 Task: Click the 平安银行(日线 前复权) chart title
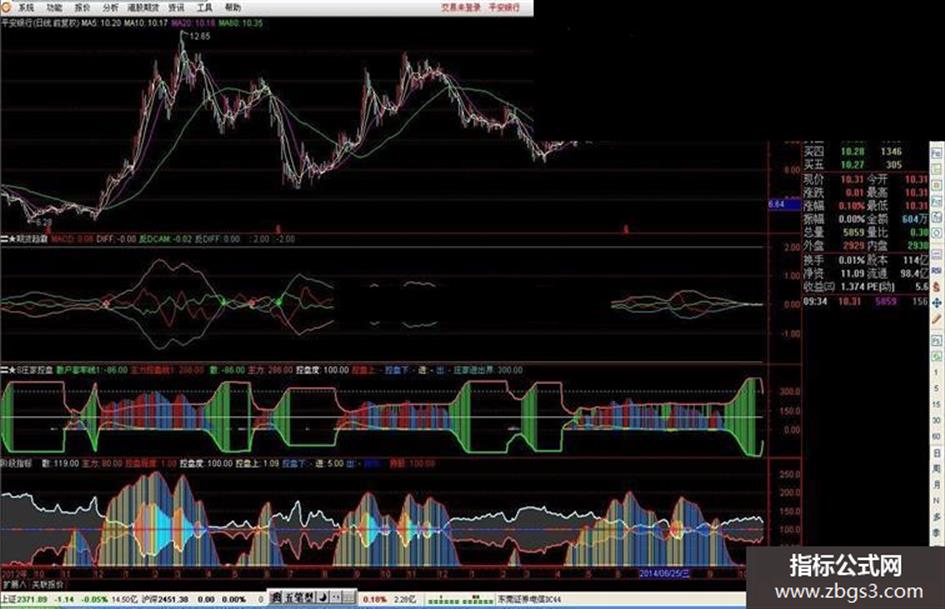(40, 23)
